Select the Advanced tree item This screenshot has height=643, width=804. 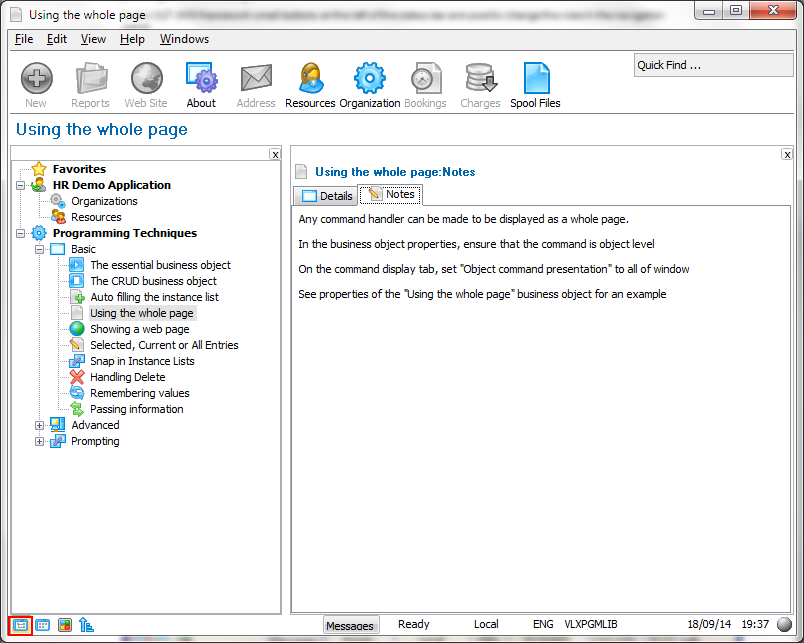[95, 425]
